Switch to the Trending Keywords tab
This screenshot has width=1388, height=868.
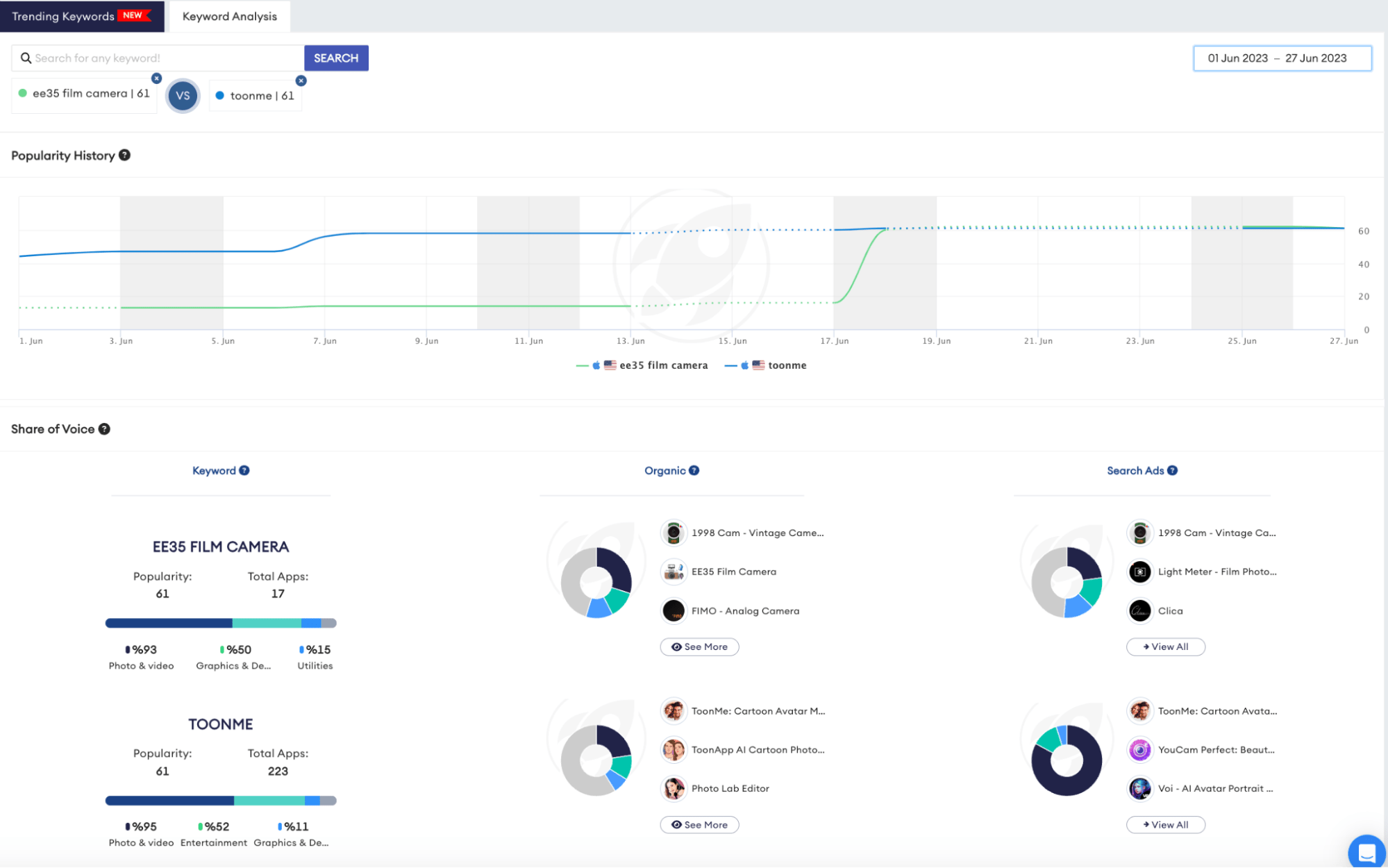tap(82, 16)
